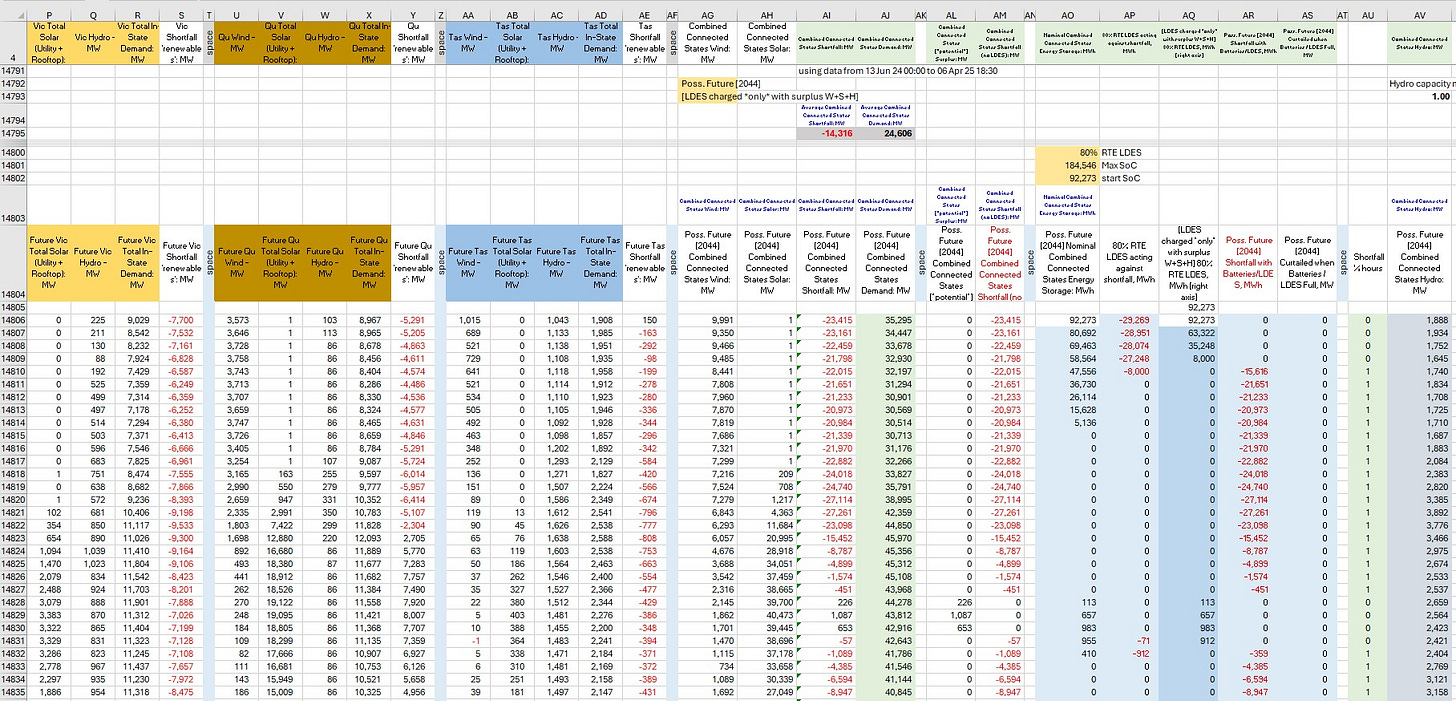
Task: Click red 'Shortfall with Batteries/LDES' header in row 14804
Action: click(1248, 263)
